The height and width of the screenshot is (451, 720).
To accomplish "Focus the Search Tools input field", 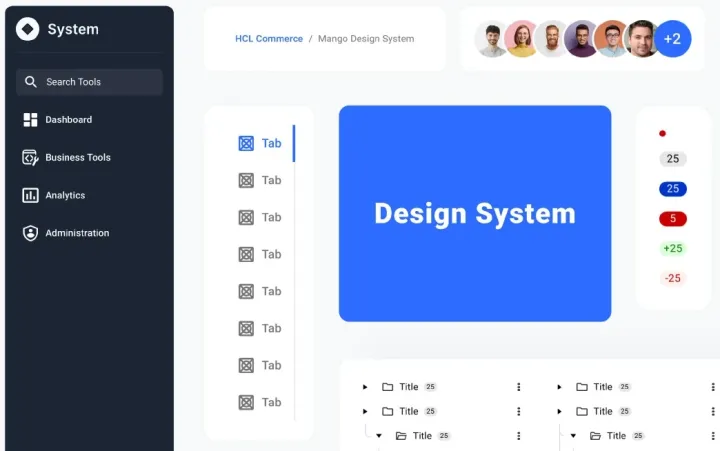I will [x=90, y=82].
